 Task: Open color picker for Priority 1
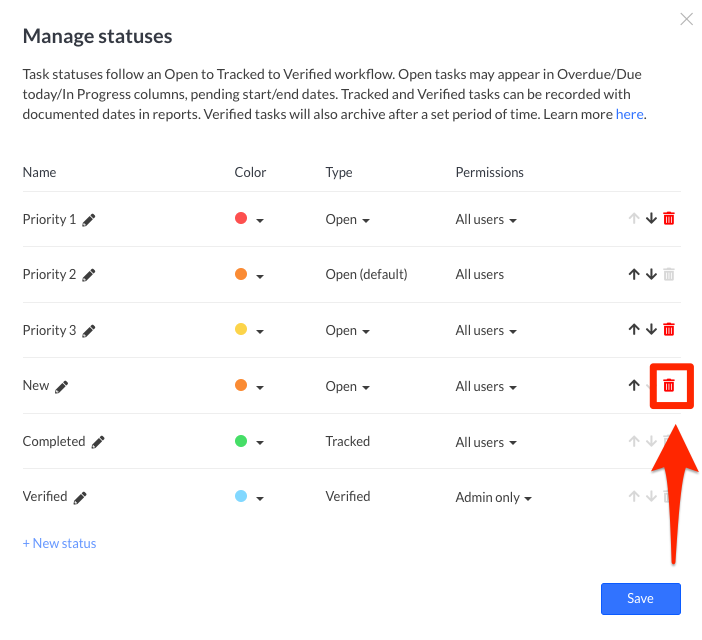(x=249, y=220)
